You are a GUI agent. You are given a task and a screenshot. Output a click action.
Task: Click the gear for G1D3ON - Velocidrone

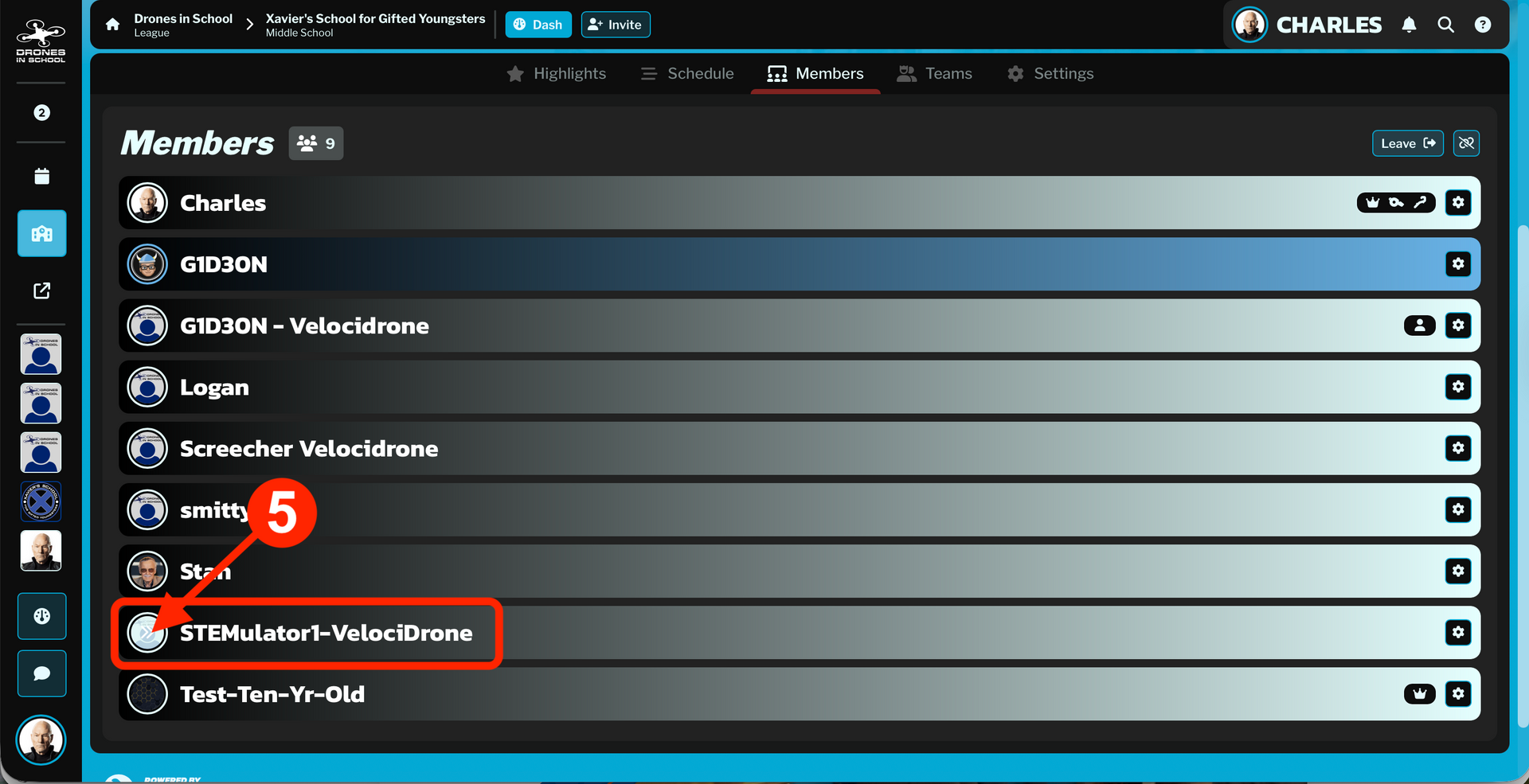click(x=1458, y=325)
